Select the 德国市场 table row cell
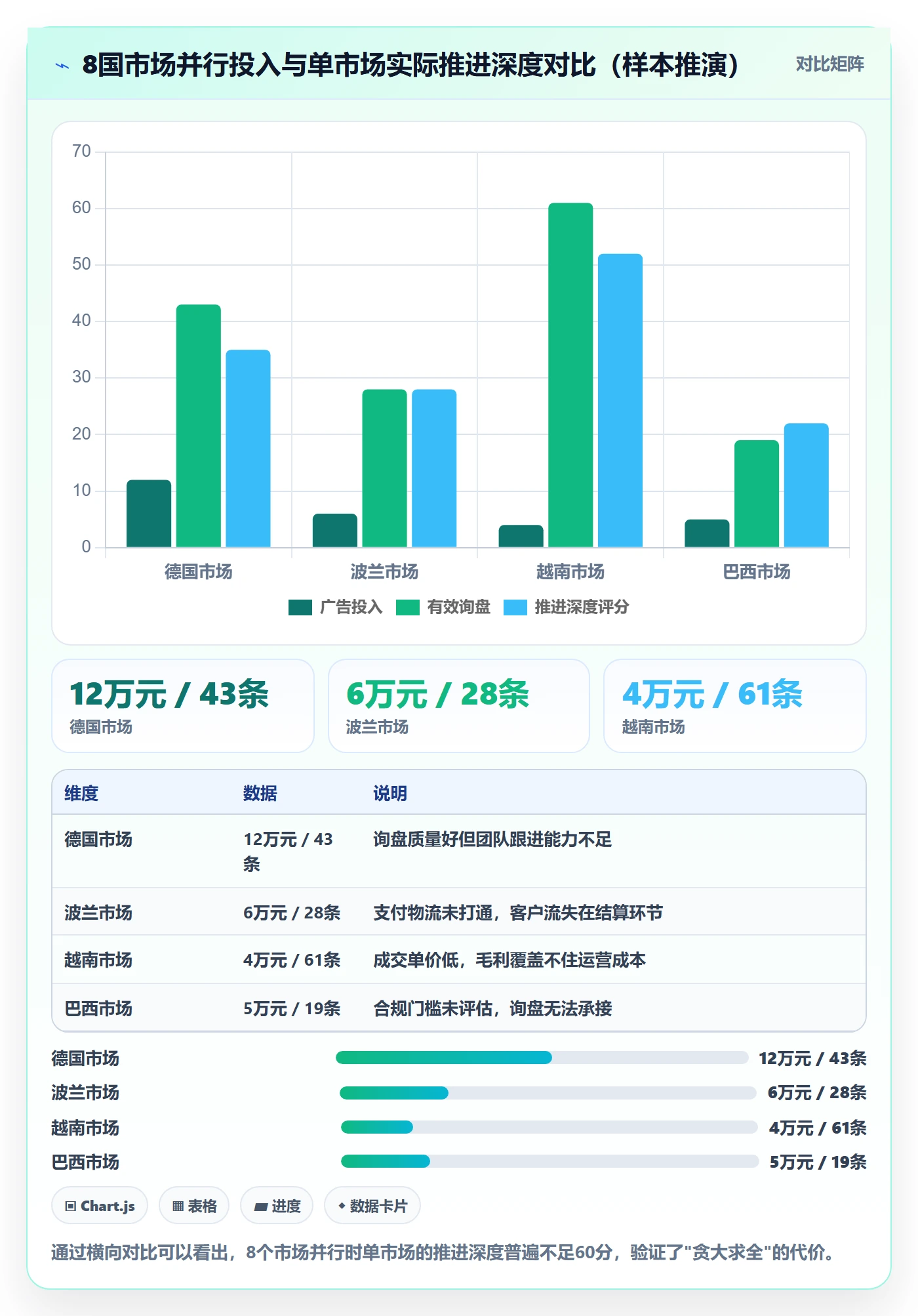This screenshot has width=918, height=1316. [x=98, y=839]
